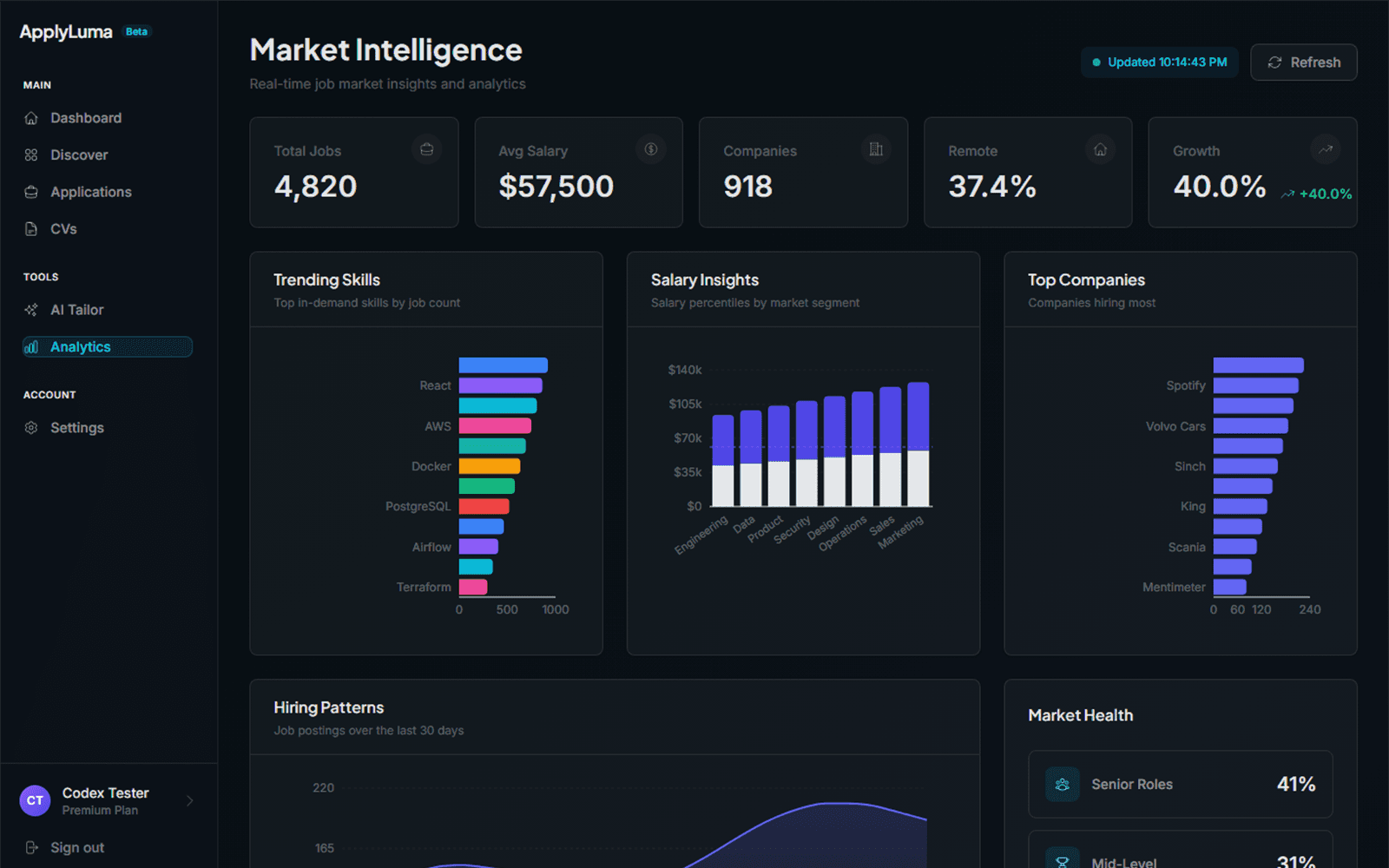1389x868 pixels.
Task: Select the Analytics menu item
Action: [x=108, y=347]
